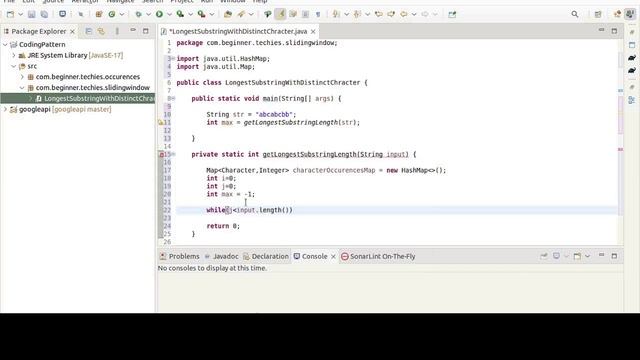Click the New file wizard icon

click(x=10, y=14)
